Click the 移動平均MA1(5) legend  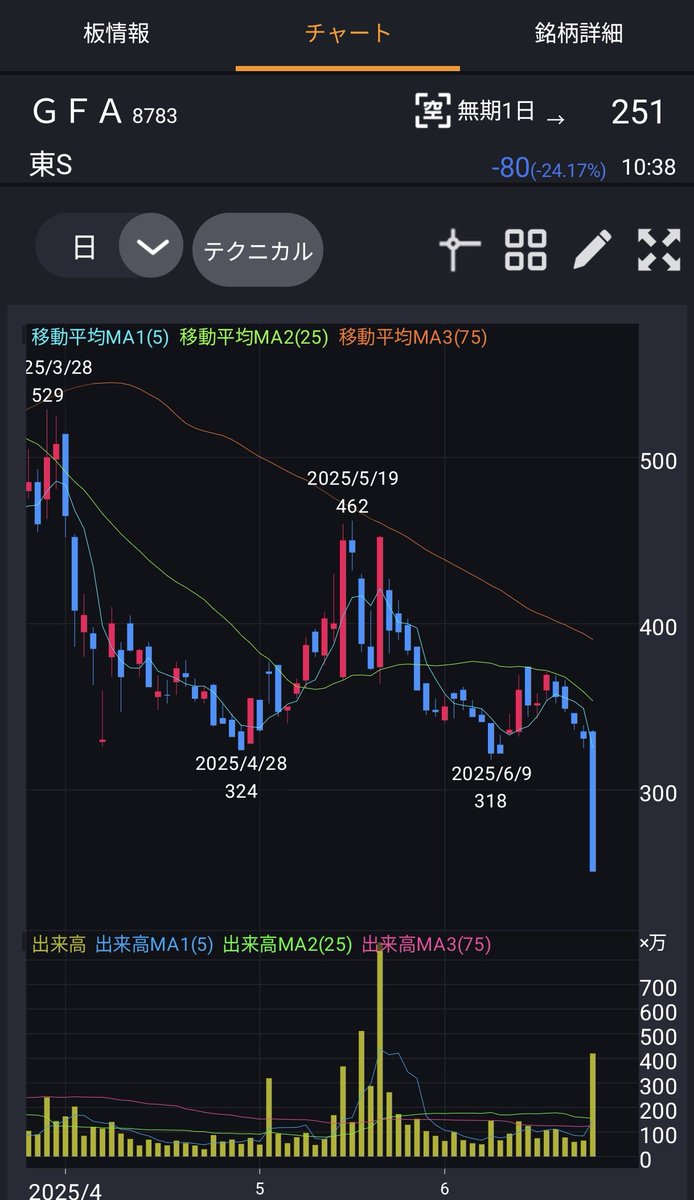pos(101,337)
